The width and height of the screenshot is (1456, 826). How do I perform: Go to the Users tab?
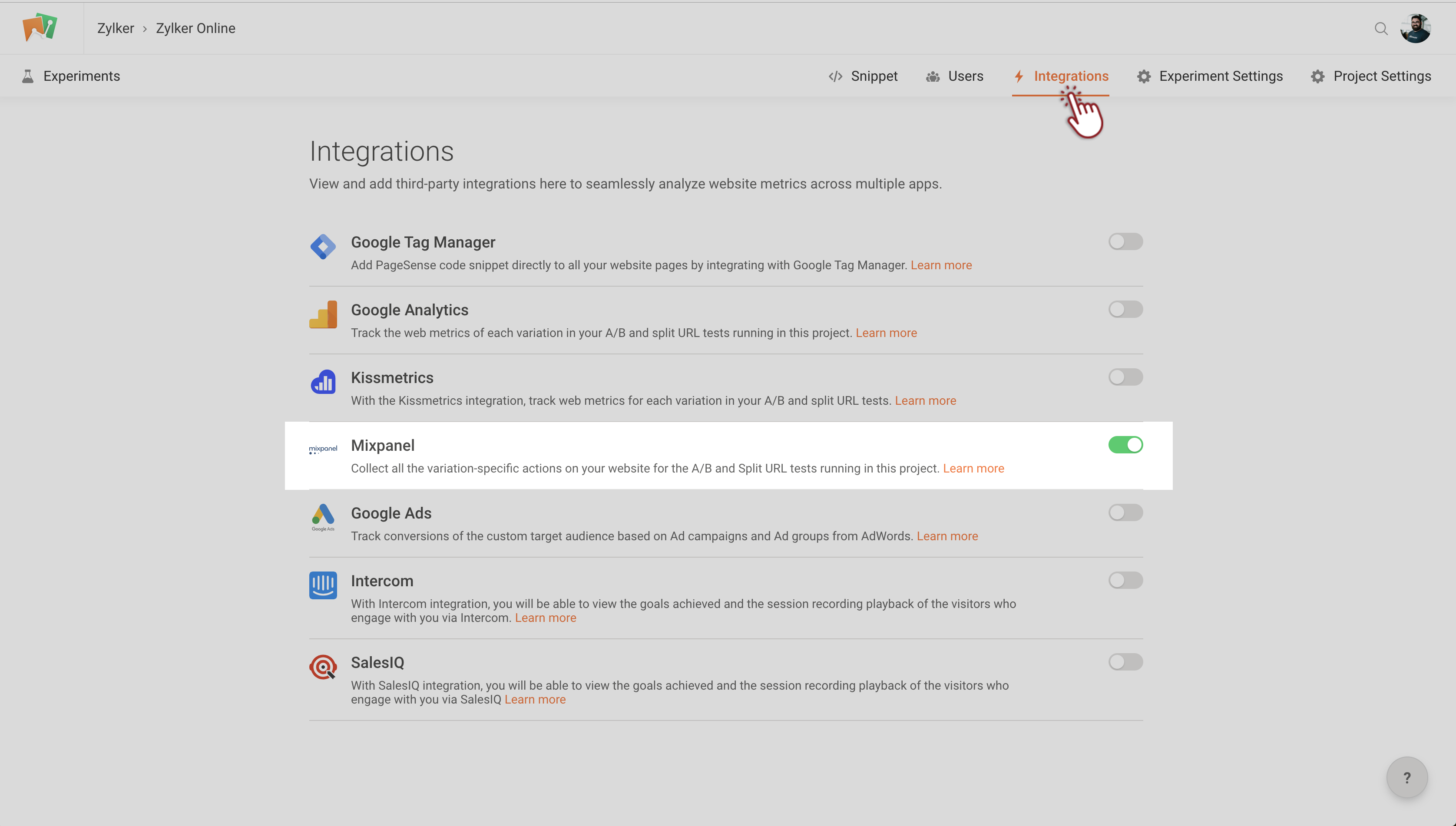pos(955,76)
